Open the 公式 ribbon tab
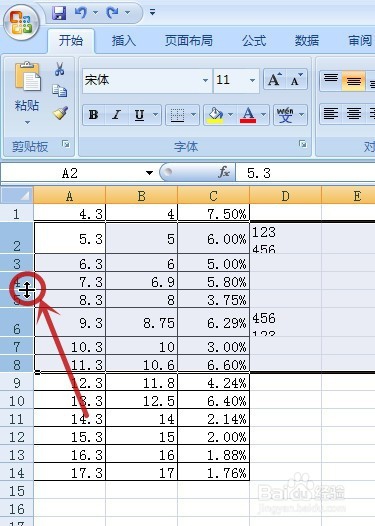 [x=254, y=41]
